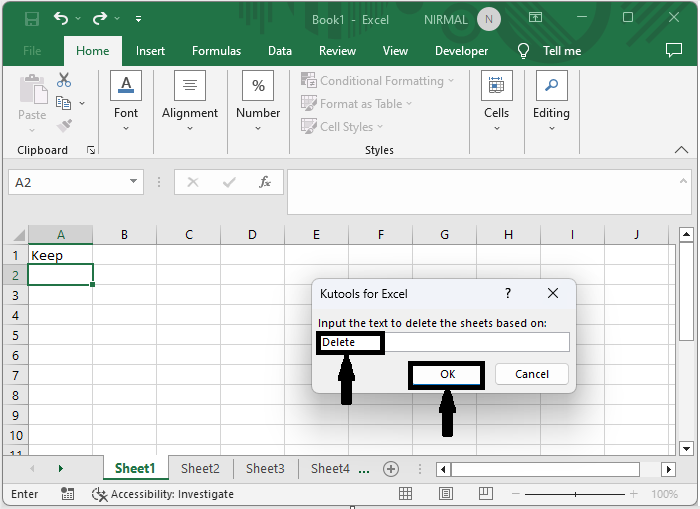The width and height of the screenshot is (700, 509).
Task: Click the next sheet navigation arrow
Action: (x=61, y=468)
